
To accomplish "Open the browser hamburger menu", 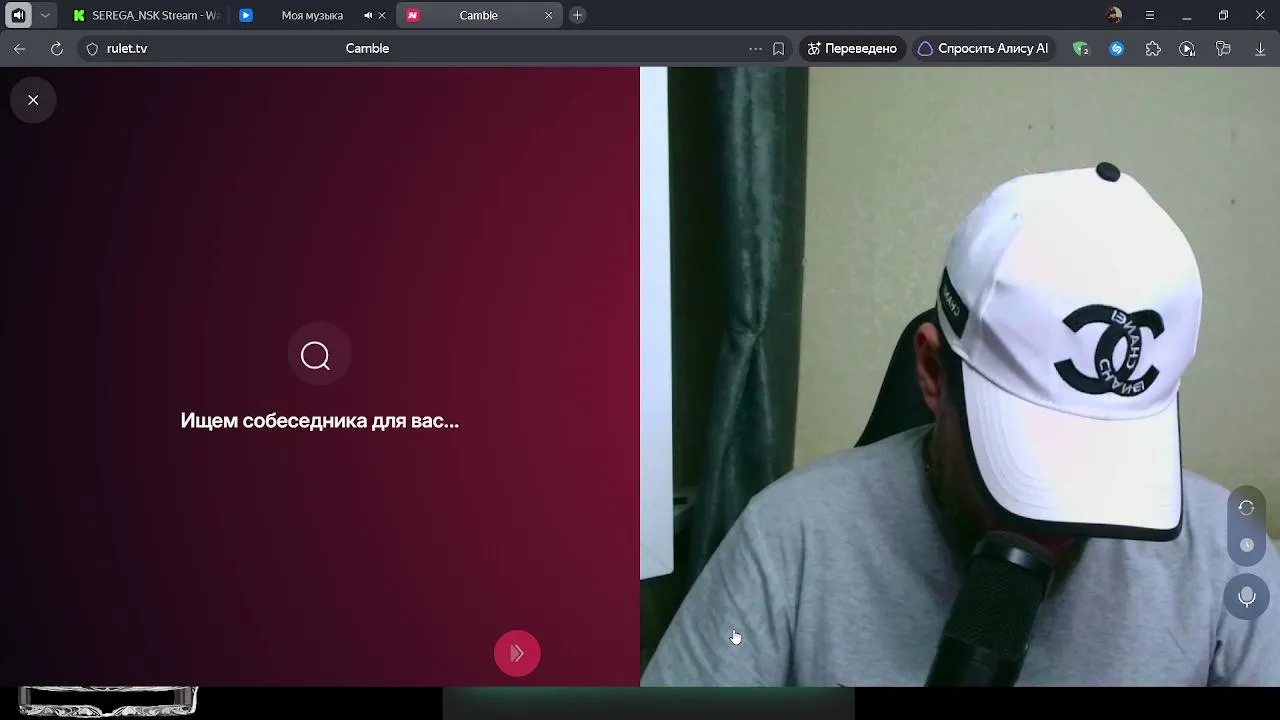I will click(1150, 15).
